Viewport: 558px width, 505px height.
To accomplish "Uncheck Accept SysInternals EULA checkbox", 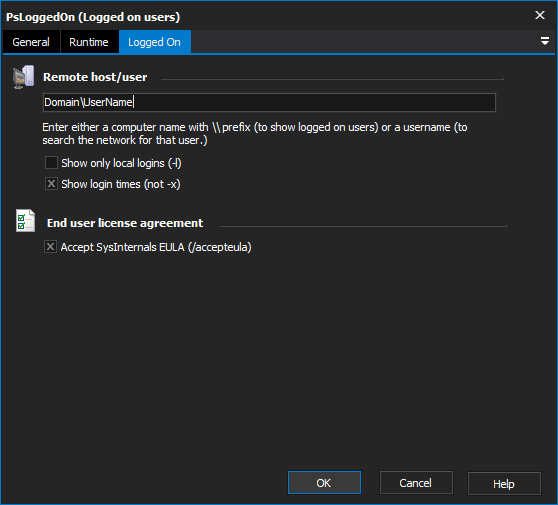I will tap(50, 247).
